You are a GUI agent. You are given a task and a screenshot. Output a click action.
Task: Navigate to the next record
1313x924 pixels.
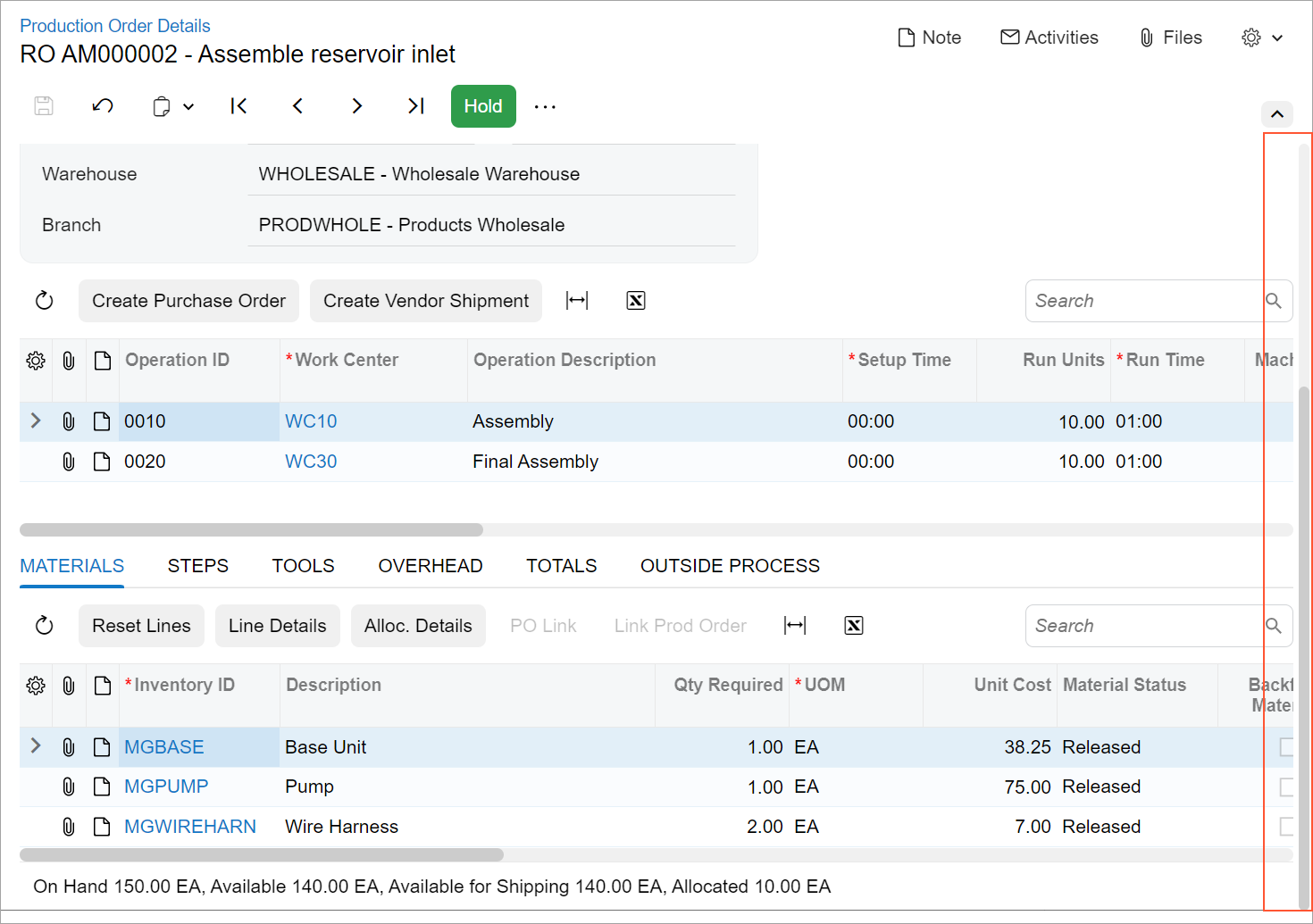356,106
